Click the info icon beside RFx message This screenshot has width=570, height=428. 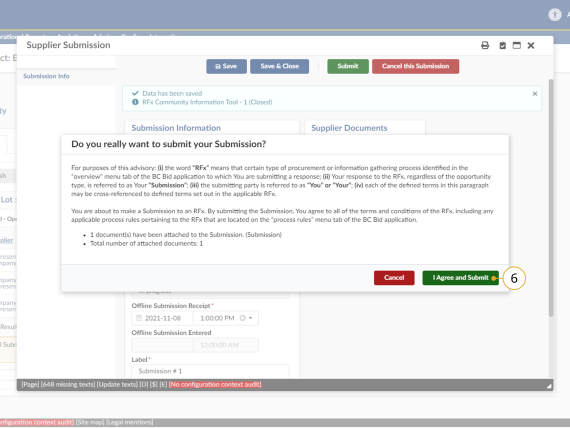tap(135, 102)
